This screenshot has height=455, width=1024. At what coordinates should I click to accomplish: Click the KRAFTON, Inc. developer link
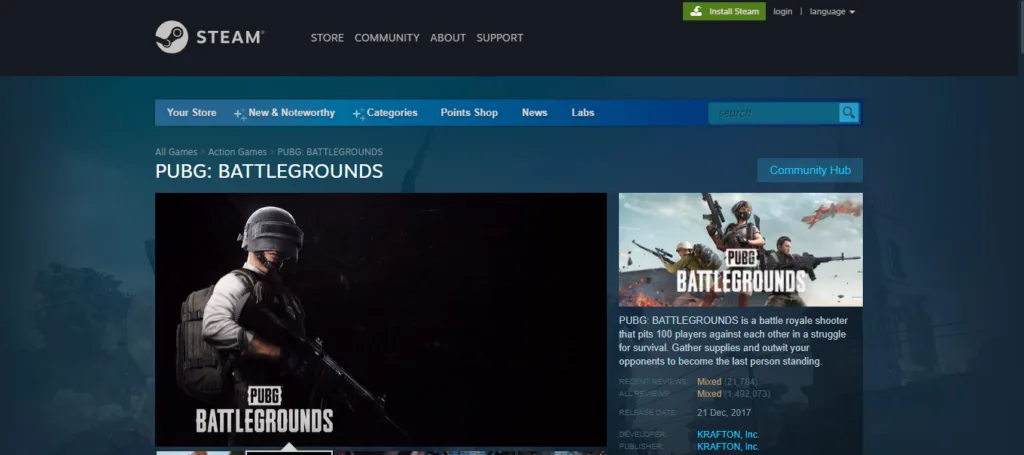[x=728, y=435]
